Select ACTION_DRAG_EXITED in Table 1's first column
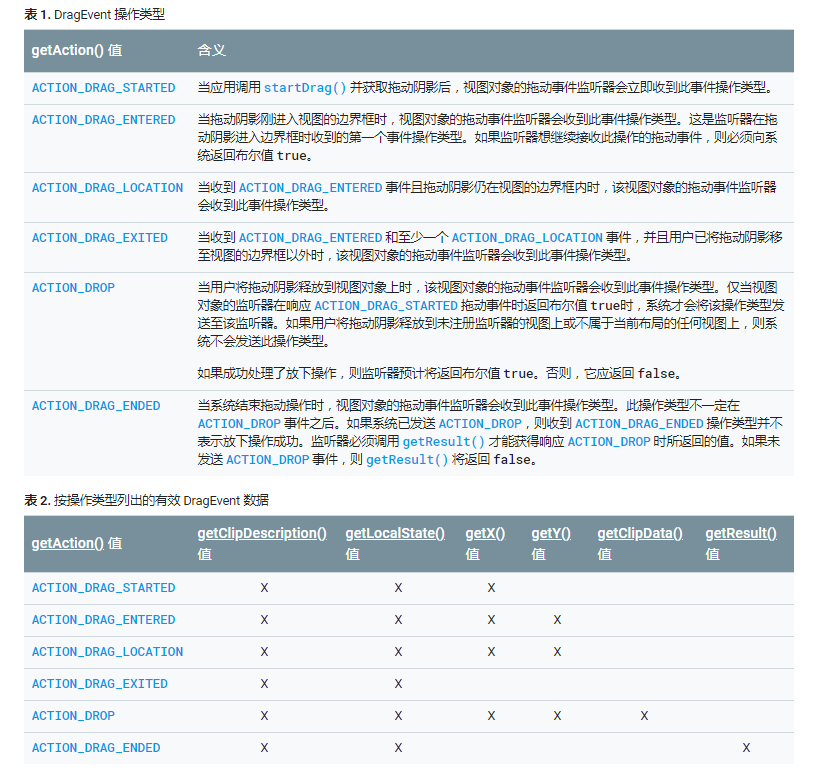Screen dimensions: 816x774 [99, 238]
